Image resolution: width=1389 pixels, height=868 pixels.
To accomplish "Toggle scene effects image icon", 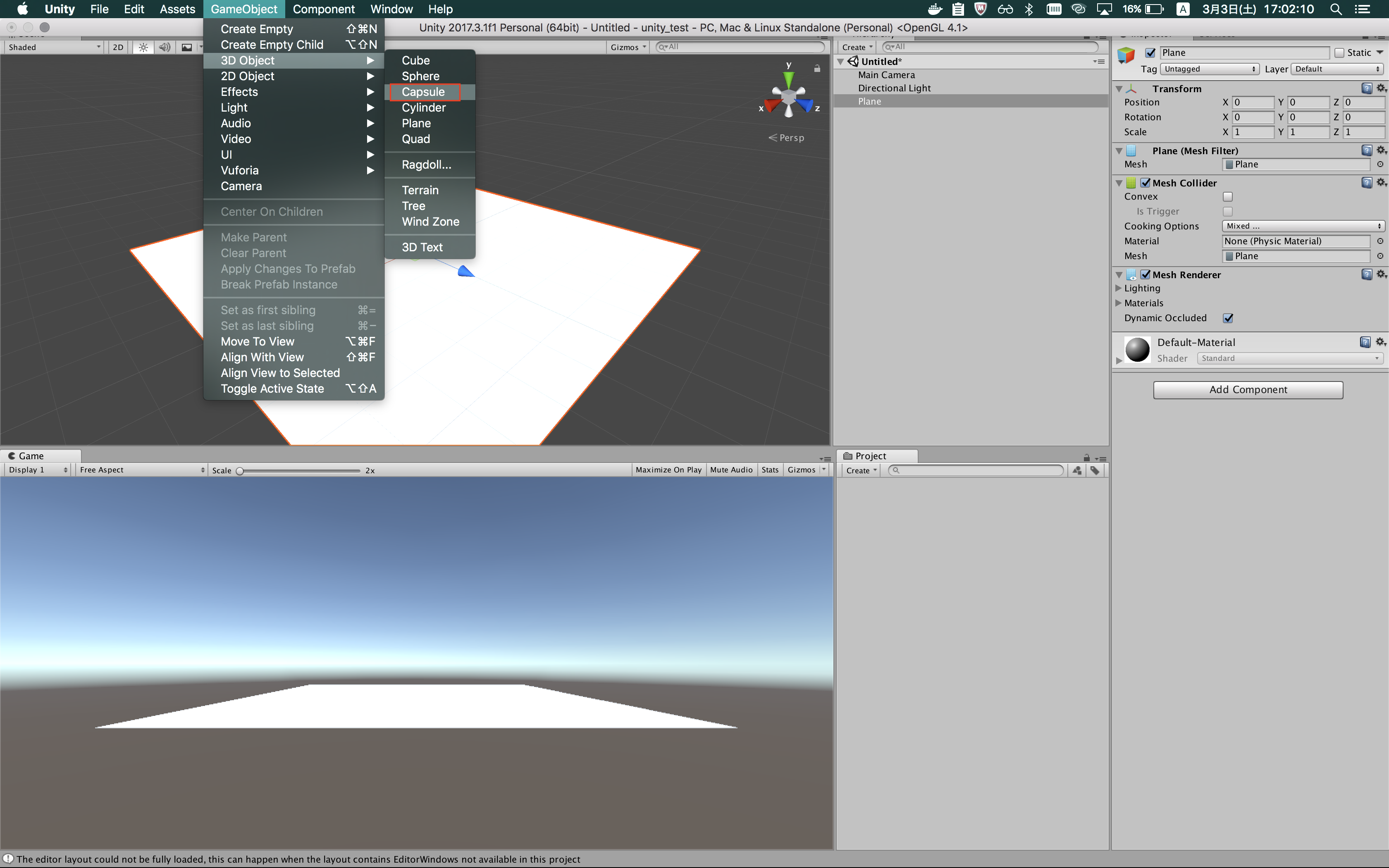I will (x=186, y=47).
